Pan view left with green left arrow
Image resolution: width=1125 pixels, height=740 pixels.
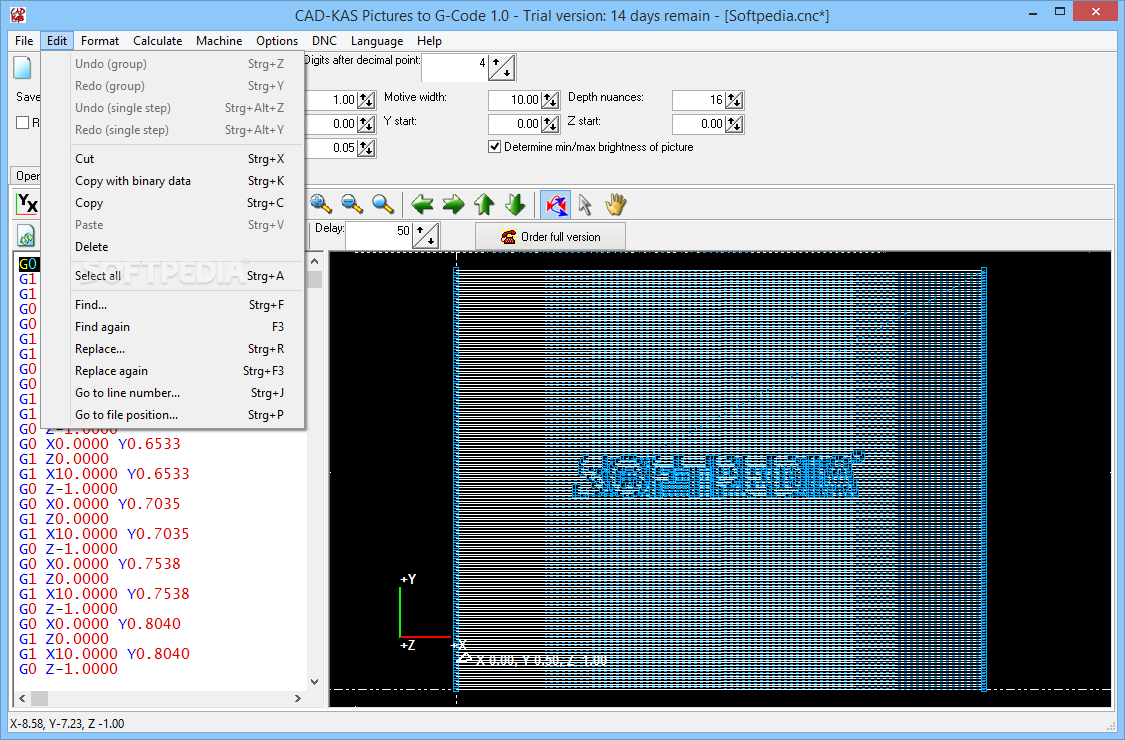tap(422, 205)
